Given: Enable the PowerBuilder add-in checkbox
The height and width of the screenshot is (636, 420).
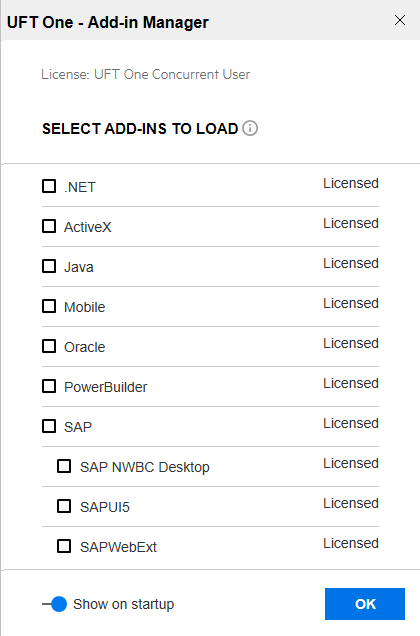Looking at the screenshot, I should click(49, 386).
